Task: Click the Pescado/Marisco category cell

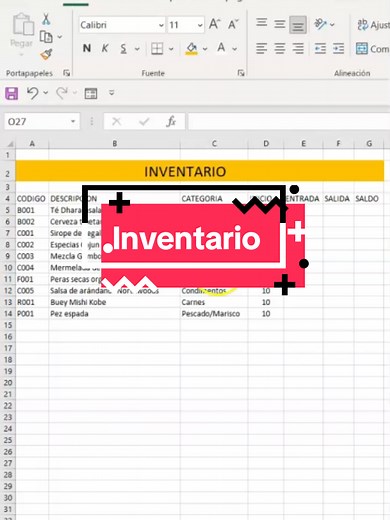Action: pos(214,314)
